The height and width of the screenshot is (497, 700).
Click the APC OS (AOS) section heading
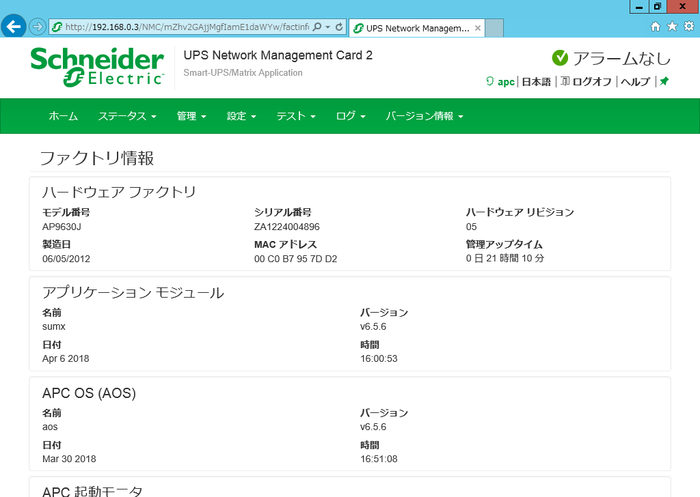point(89,393)
